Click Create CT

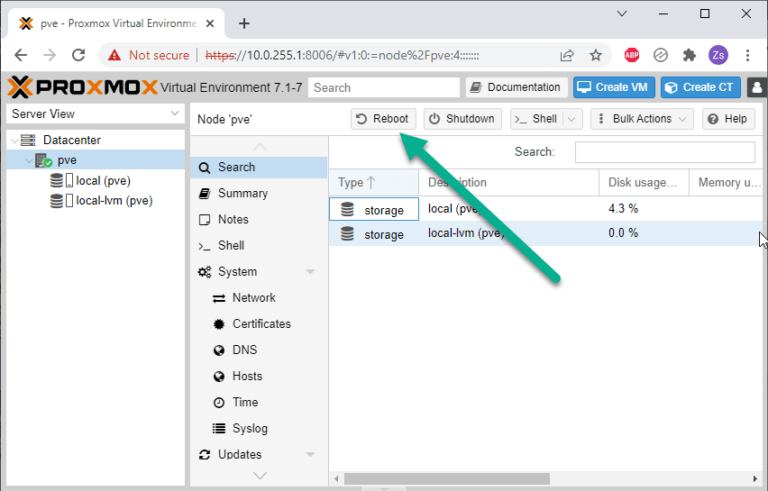tap(700, 87)
